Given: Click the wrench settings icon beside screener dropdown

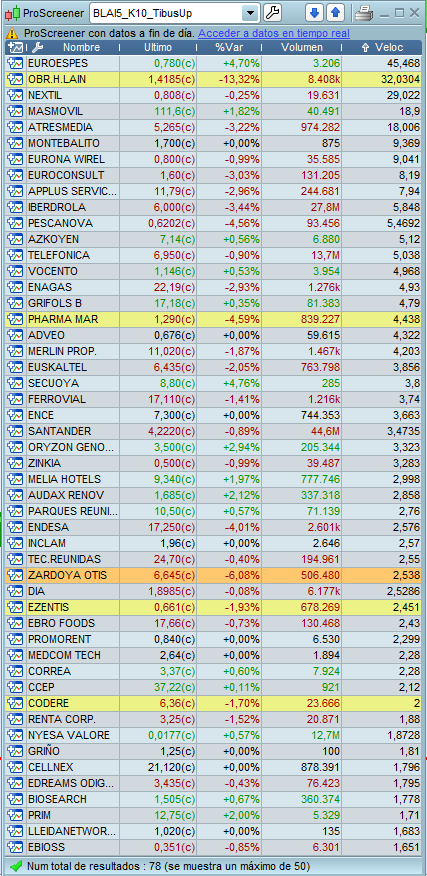Looking at the screenshot, I should (x=272, y=13).
